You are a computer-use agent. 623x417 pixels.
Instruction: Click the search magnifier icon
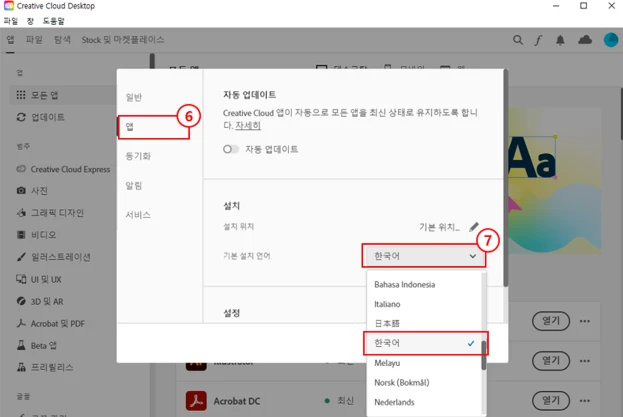tap(517, 40)
